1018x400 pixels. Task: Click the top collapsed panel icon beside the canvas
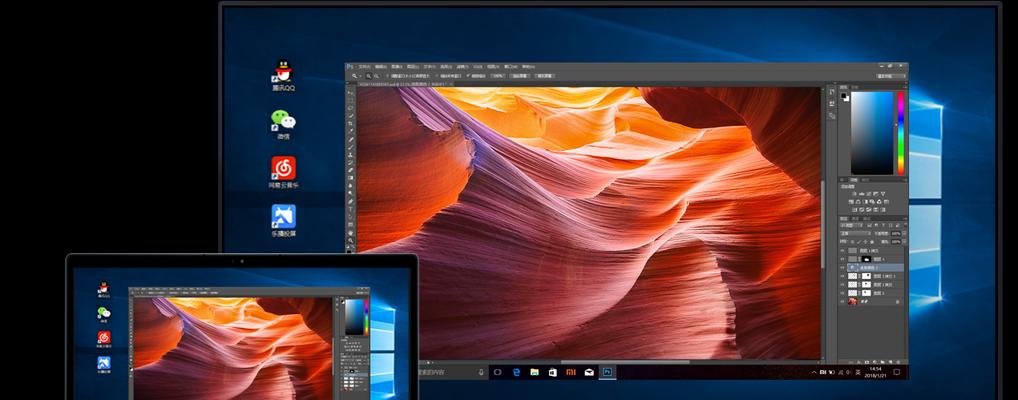(832, 92)
